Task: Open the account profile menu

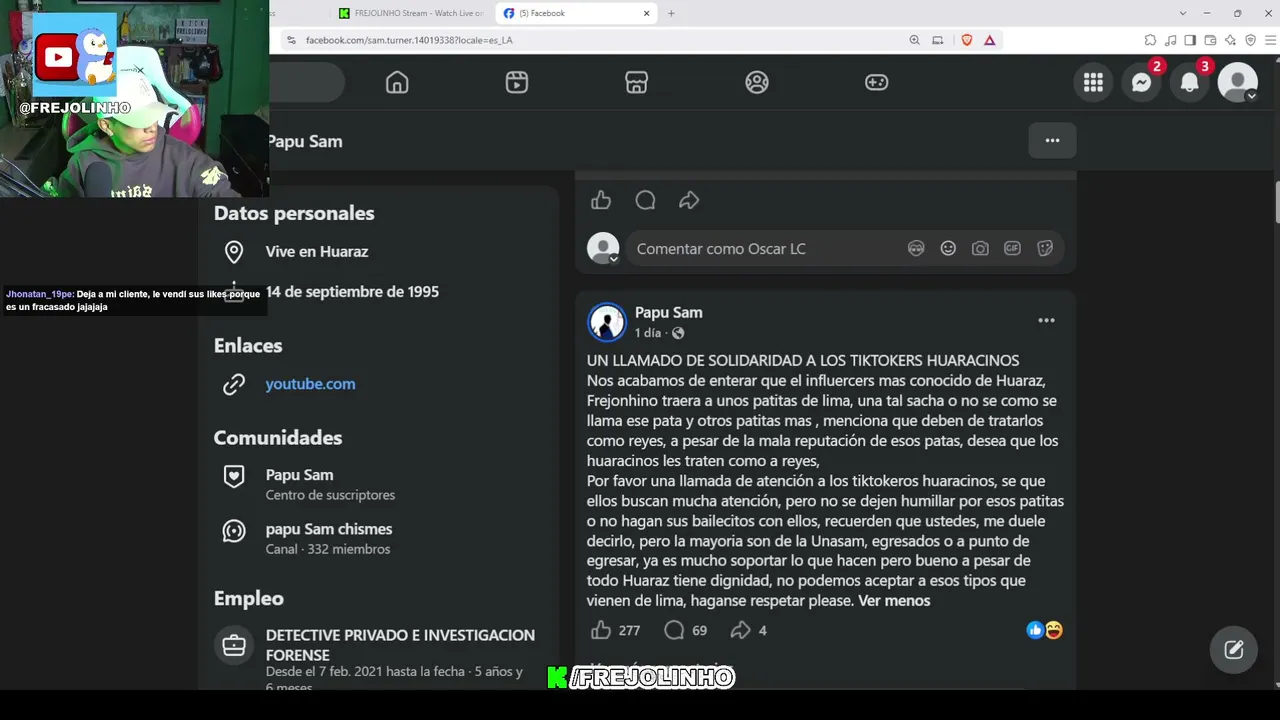Action: (1238, 83)
